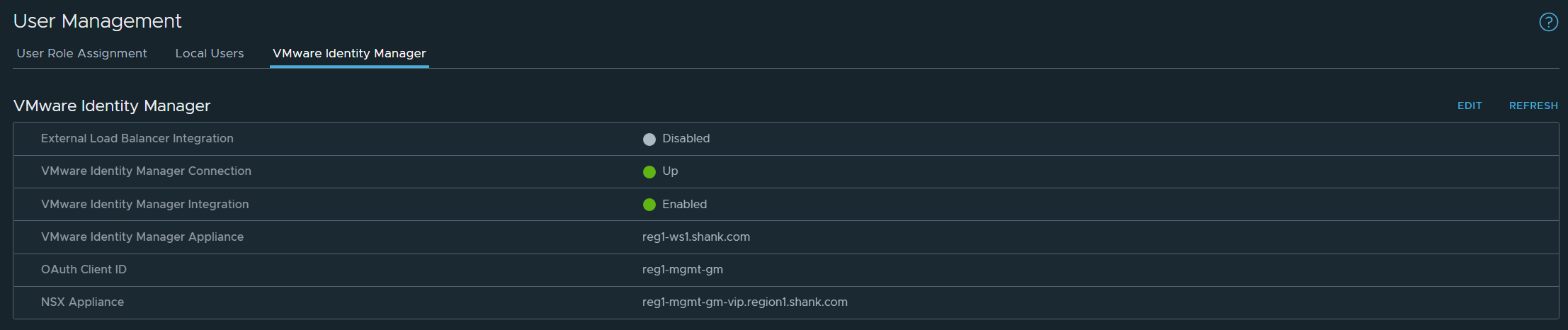Click VMware Identity Manager Integration label

(x=144, y=204)
